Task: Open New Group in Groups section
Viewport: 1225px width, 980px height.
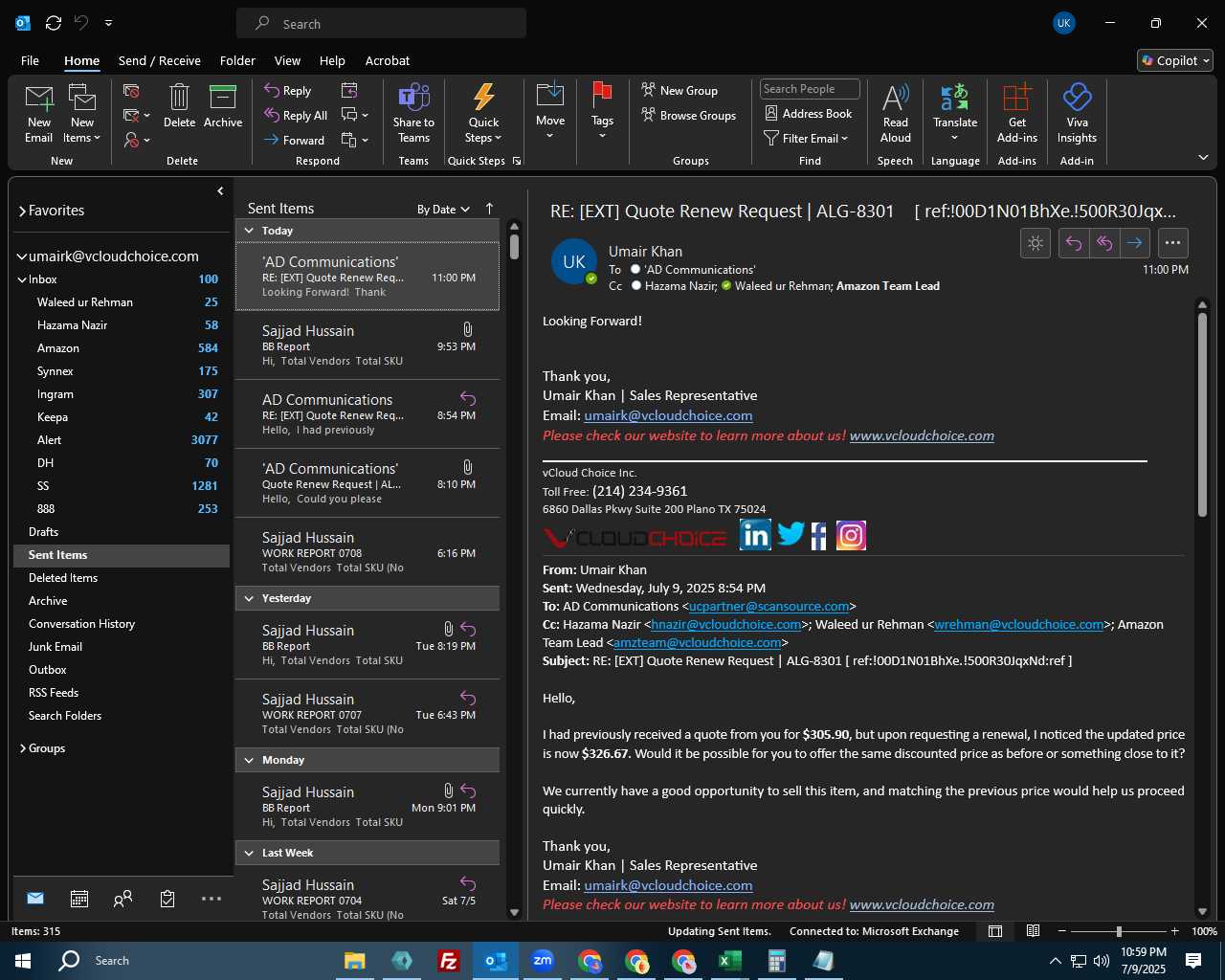Action: pos(679,91)
